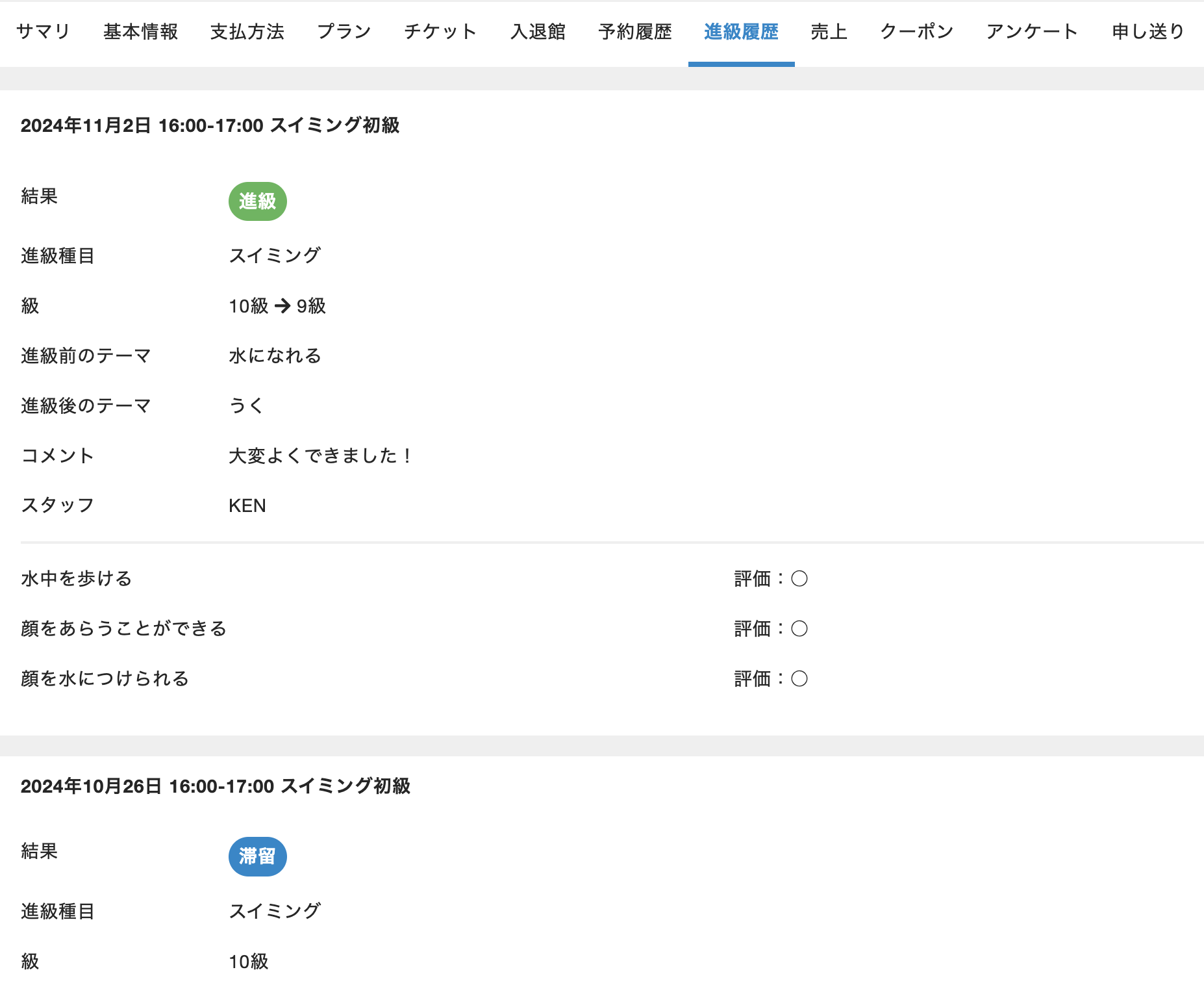
Task: Click the green 進級 result badge
Action: 257,201
